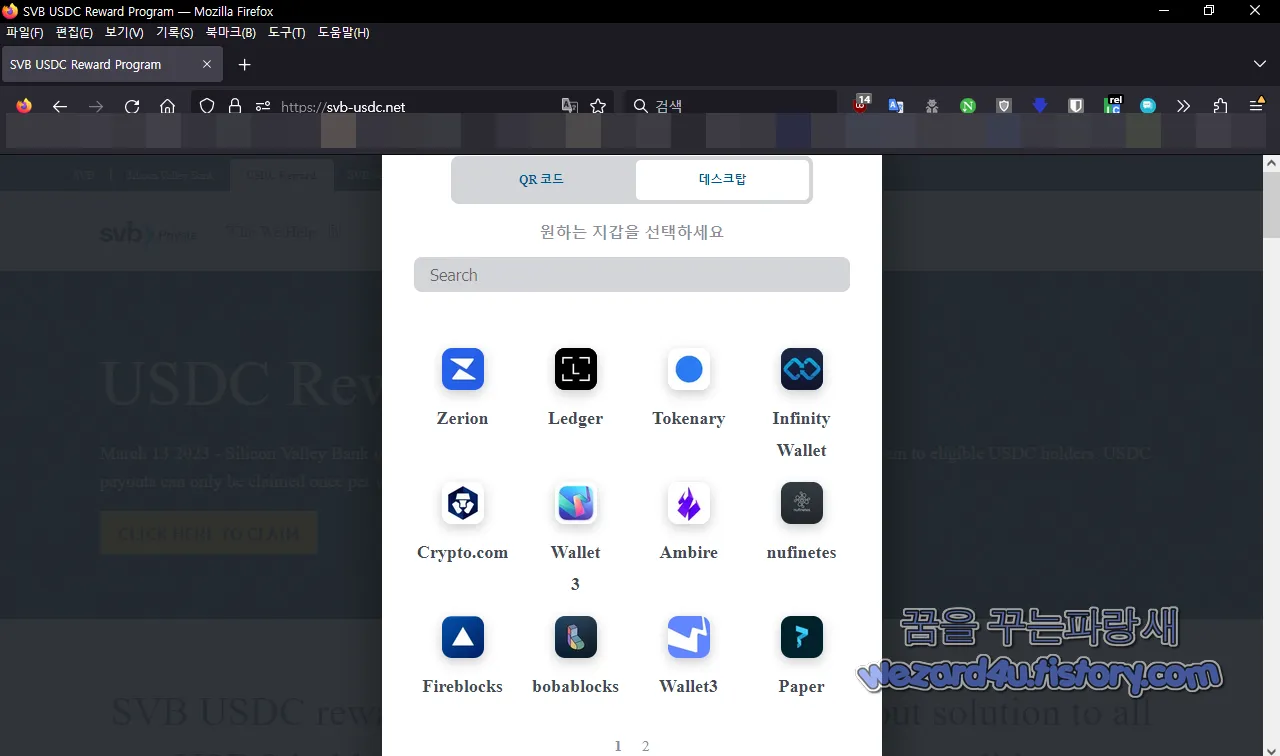Select the Infinity Wallet icon
1280x756 pixels.
(802, 369)
